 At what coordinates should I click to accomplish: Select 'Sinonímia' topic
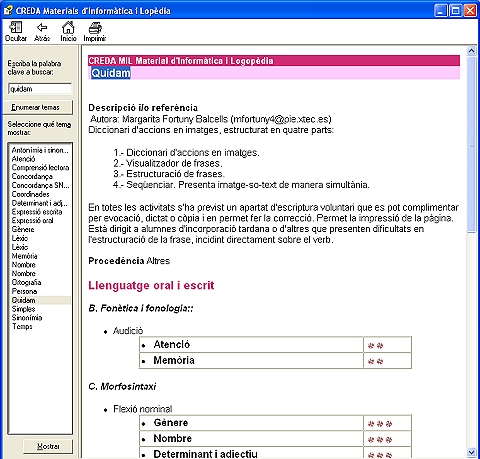(x=27, y=318)
